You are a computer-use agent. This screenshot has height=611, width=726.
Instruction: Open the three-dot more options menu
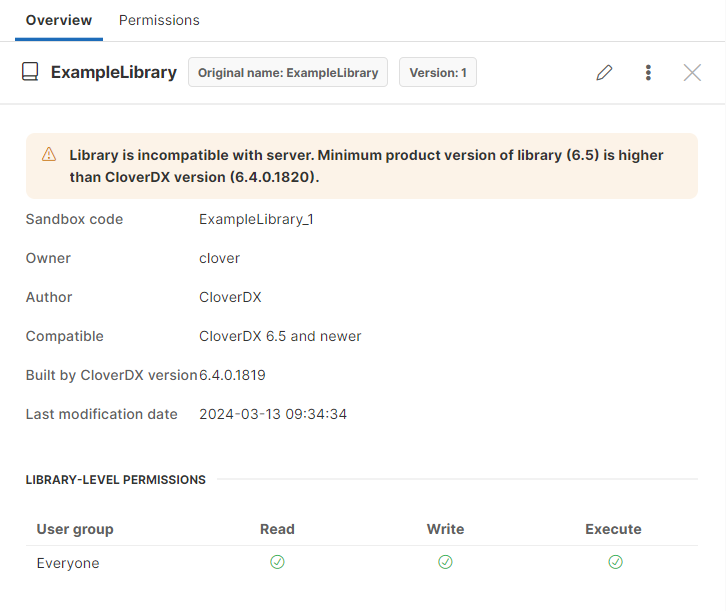[x=648, y=73]
